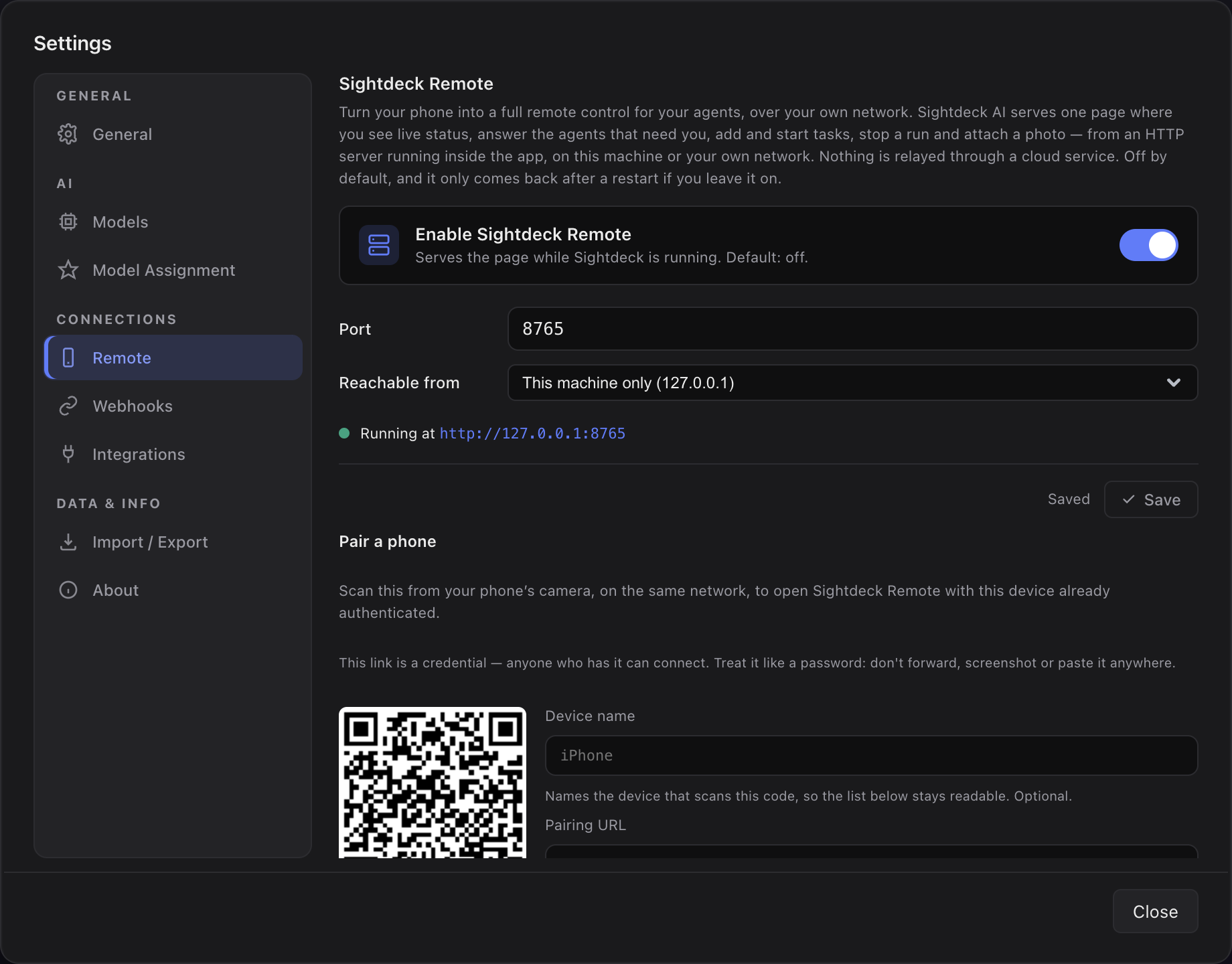The width and height of the screenshot is (1232, 964).
Task: Click the 'Serves the page while Sightdeck is running' text
Action: (x=611, y=258)
